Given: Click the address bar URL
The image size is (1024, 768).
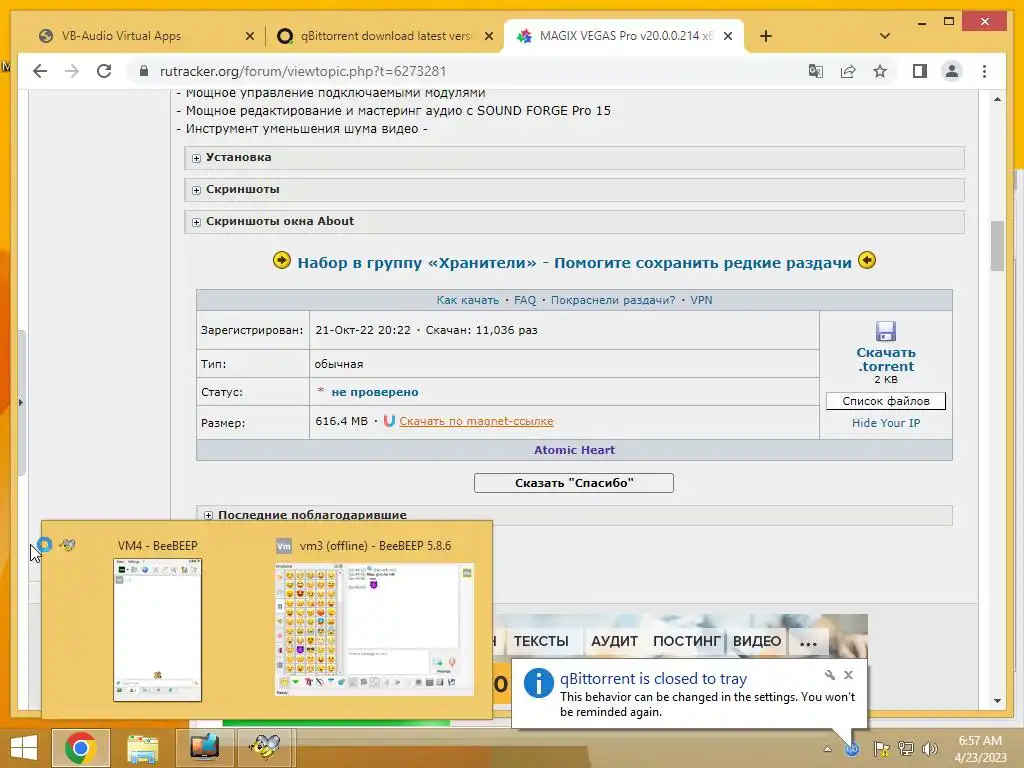Looking at the screenshot, I should pyautogui.click(x=303, y=71).
